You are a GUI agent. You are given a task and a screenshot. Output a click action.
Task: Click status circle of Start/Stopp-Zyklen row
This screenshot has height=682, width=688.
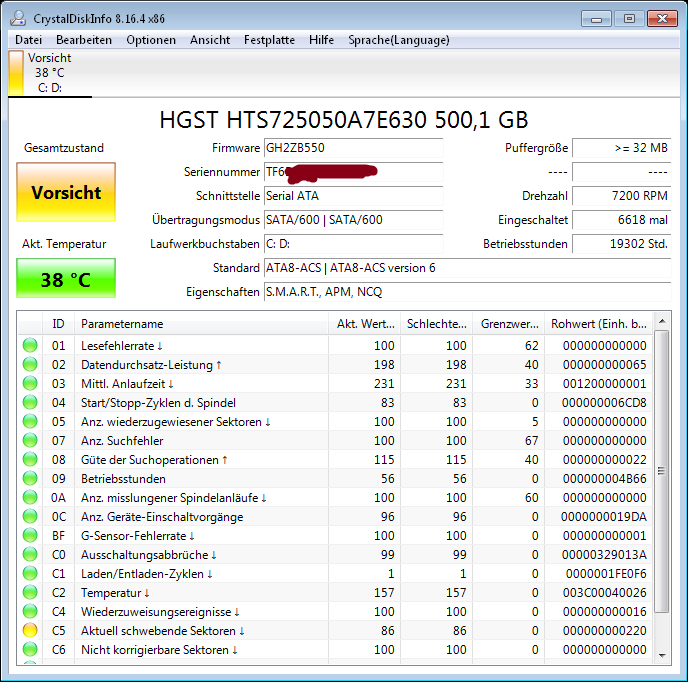tap(30, 402)
